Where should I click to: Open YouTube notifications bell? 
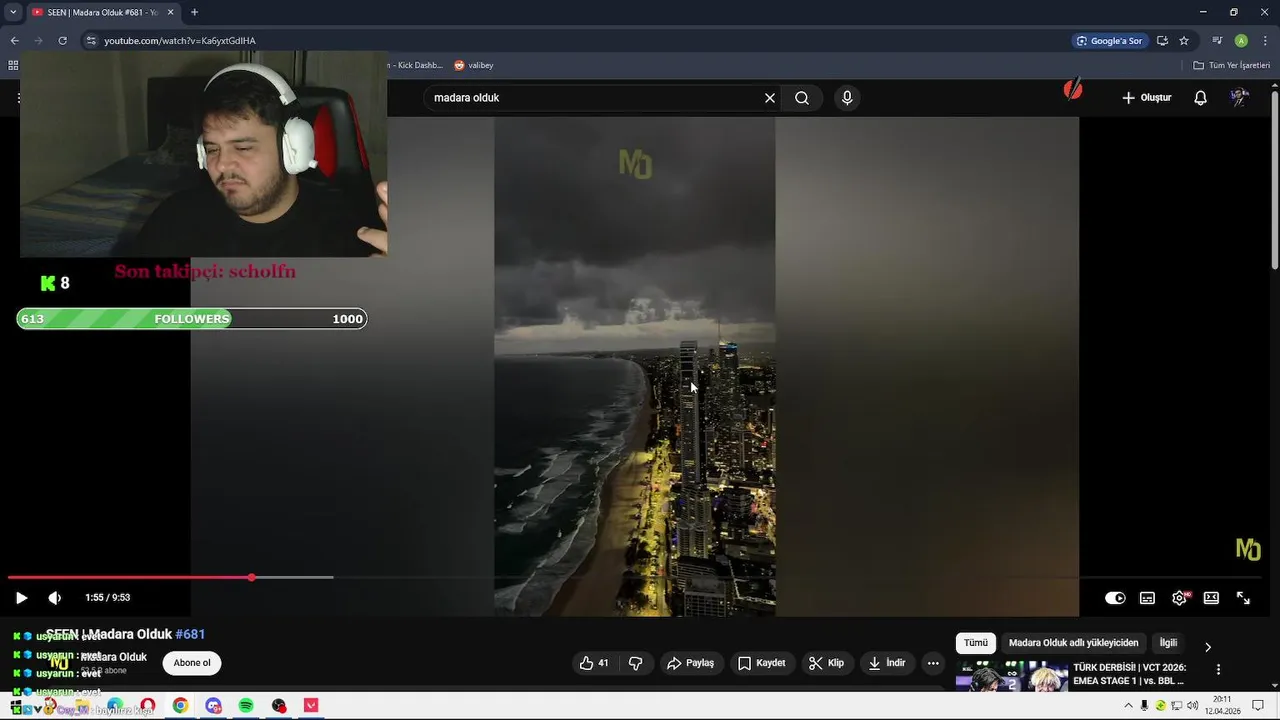1201,98
